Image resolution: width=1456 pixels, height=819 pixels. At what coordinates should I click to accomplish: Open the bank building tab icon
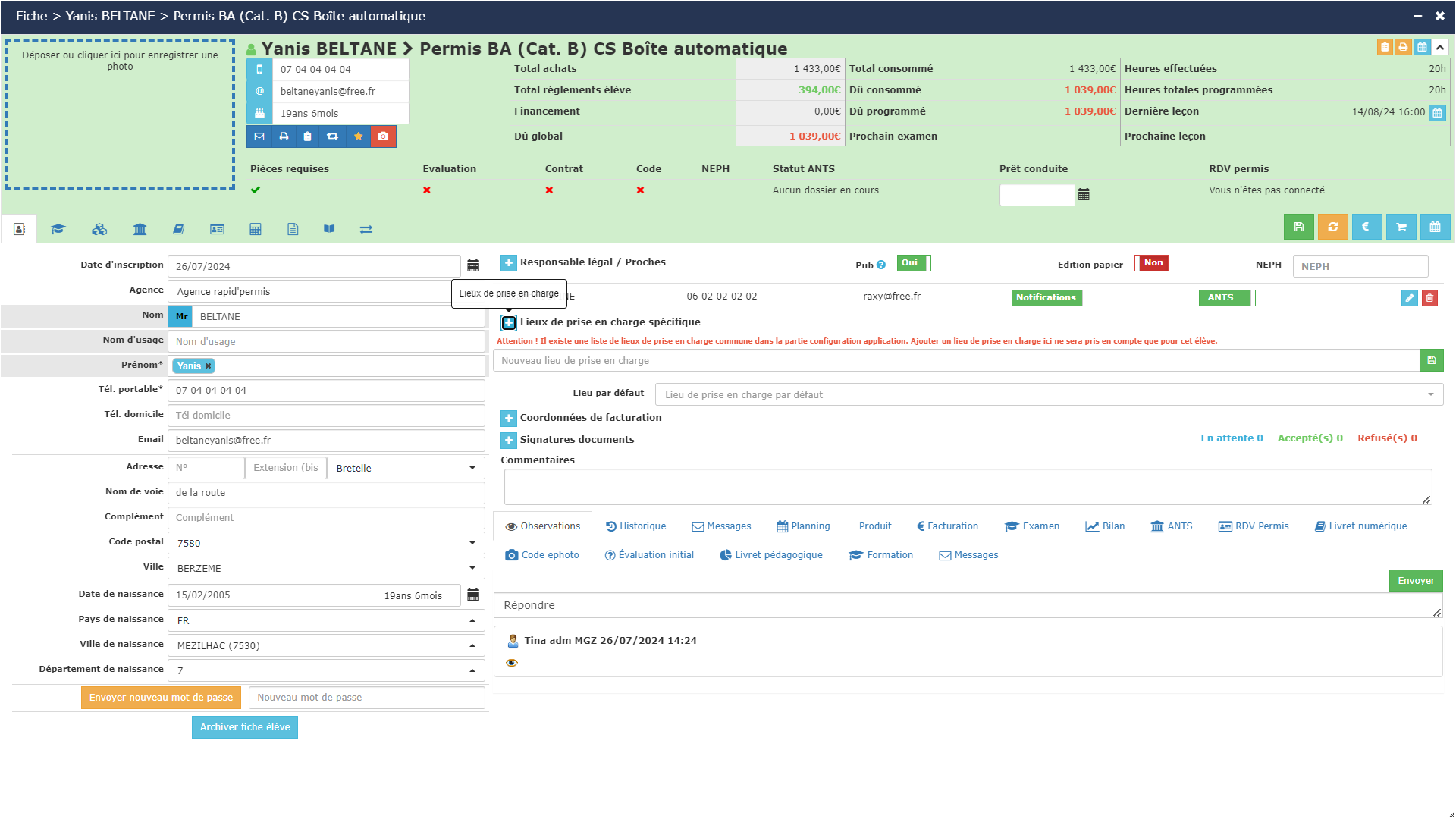pos(140,229)
